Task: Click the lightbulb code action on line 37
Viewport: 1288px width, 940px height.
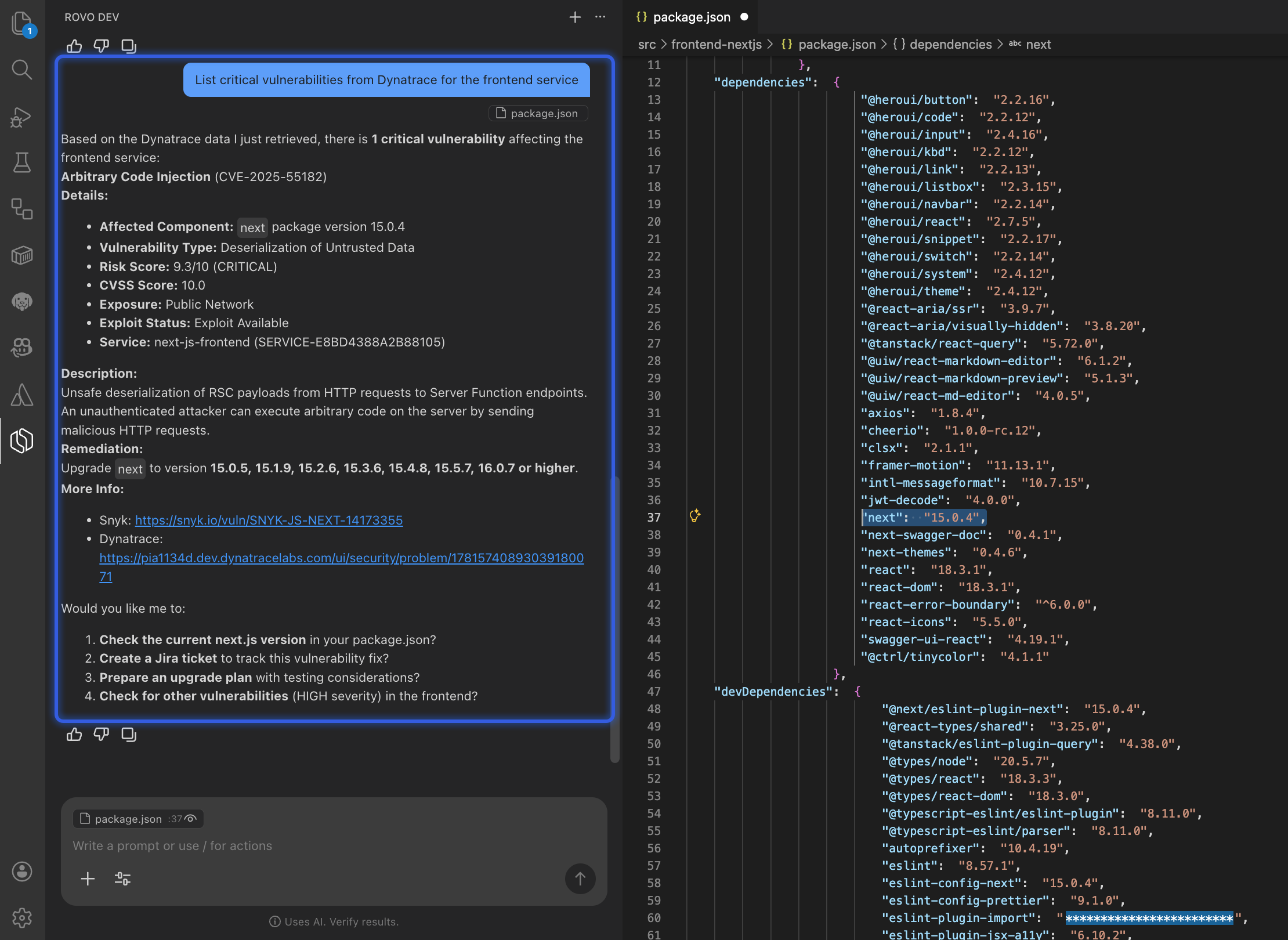Action: pyautogui.click(x=695, y=516)
